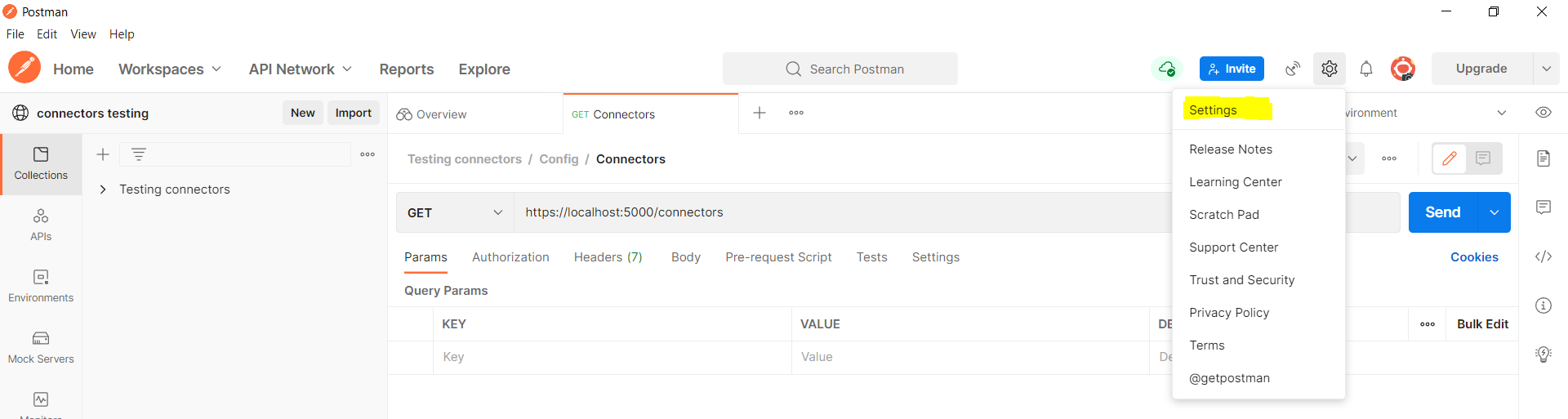Open the Edit menu
The image size is (1568, 419).
47,34
